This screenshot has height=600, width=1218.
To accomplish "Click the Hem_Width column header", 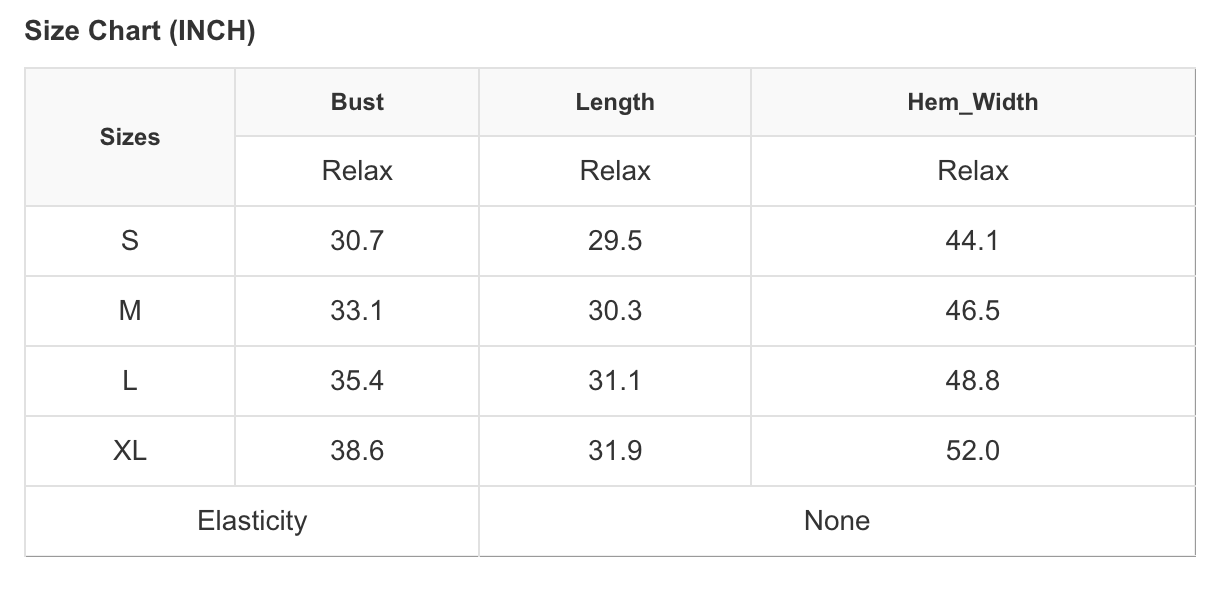I will coord(973,102).
